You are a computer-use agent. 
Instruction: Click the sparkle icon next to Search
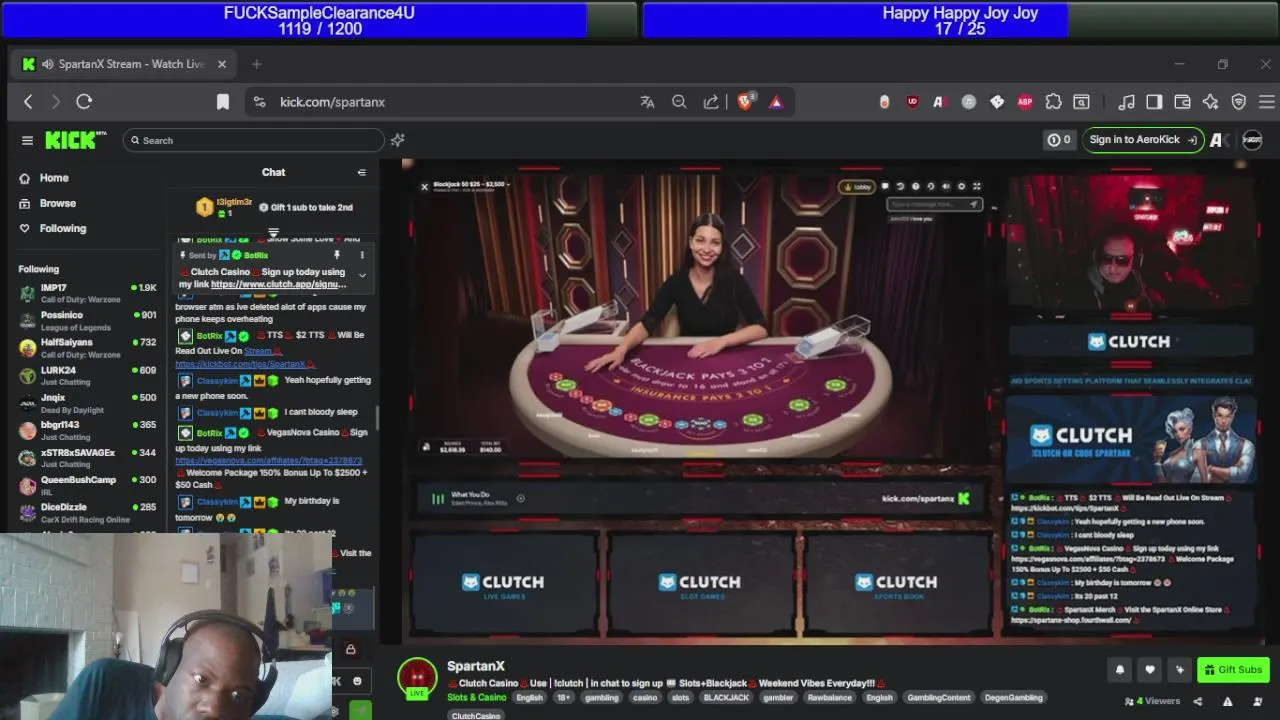pos(398,140)
